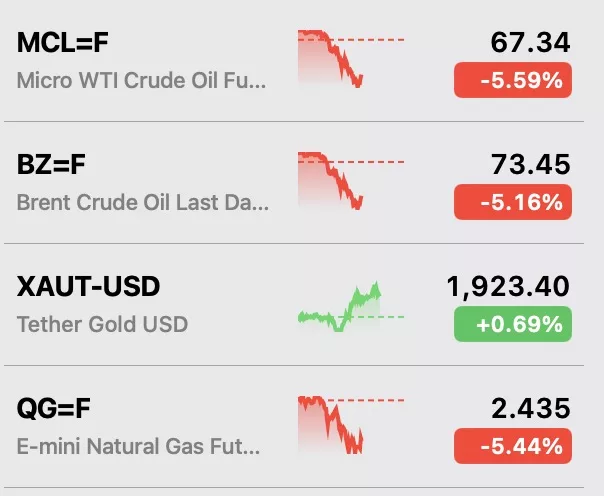
Task: Open the XAUT-USD ticker symbol
Action: (88, 287)
